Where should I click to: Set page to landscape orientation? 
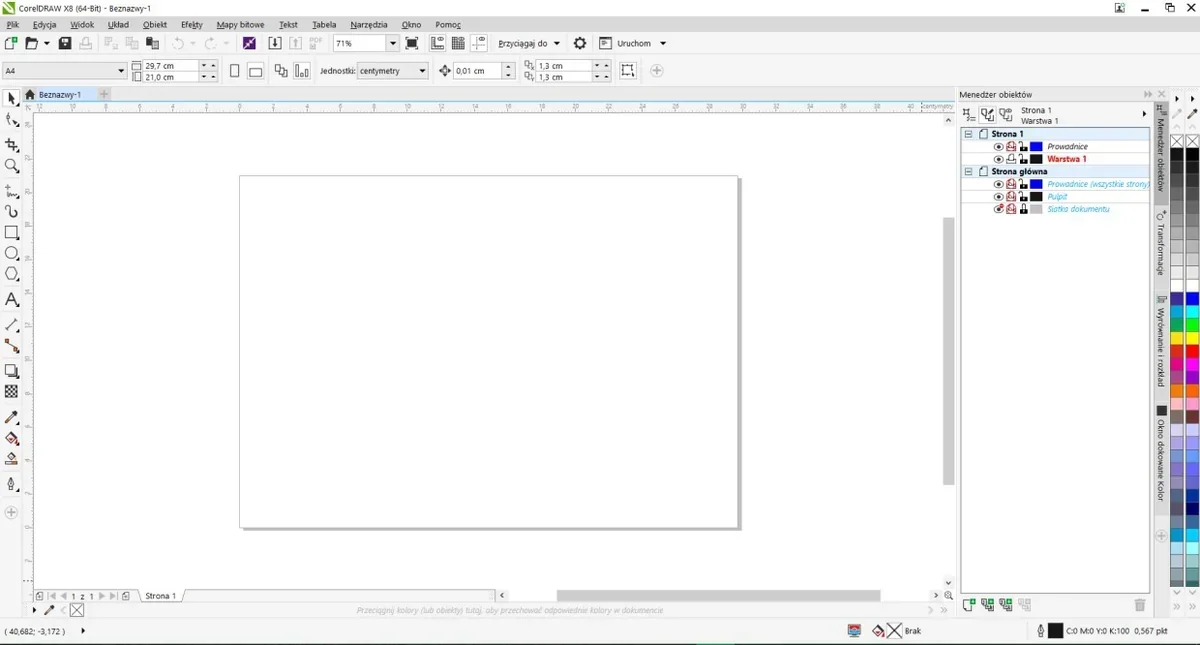pos(255,71)
